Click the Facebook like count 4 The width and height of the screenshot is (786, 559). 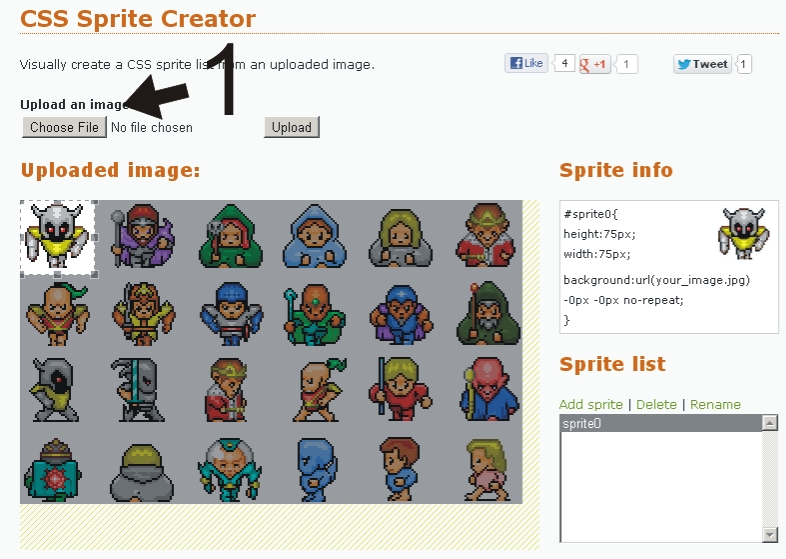click(564, 63)
